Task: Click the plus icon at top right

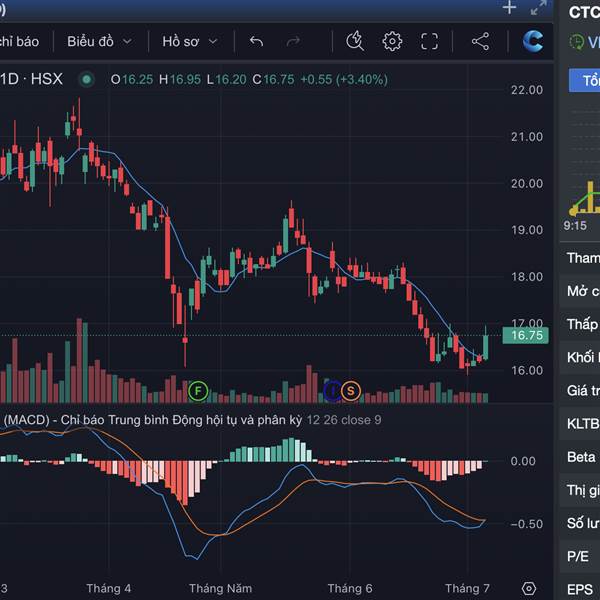Action: (509, 8)
